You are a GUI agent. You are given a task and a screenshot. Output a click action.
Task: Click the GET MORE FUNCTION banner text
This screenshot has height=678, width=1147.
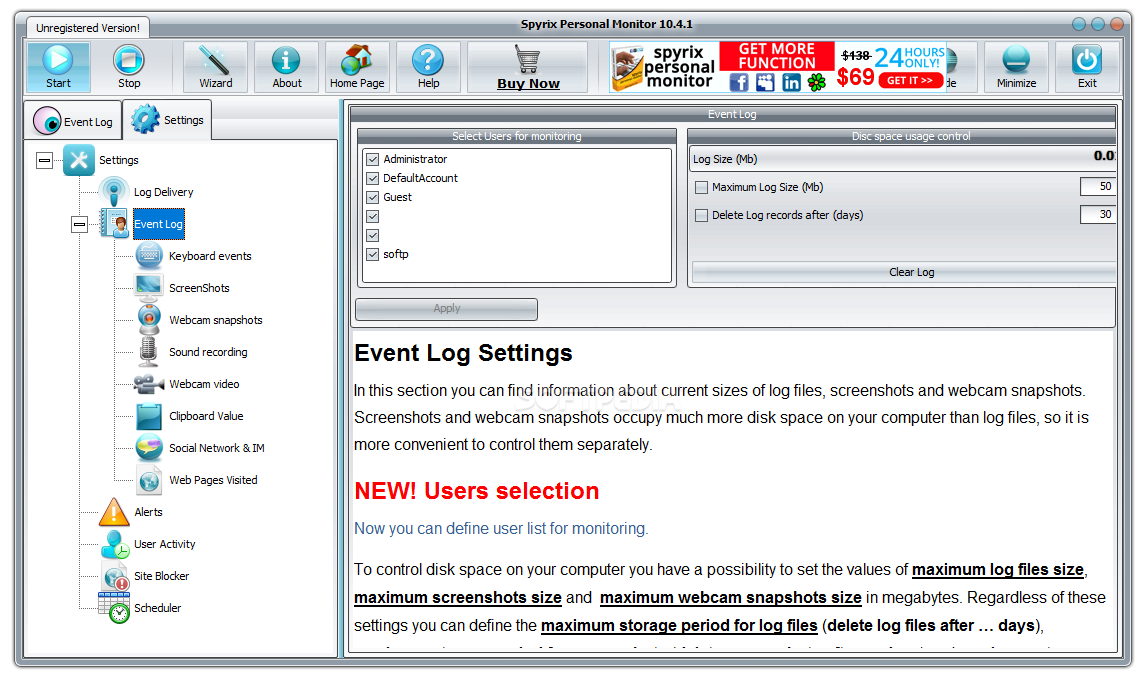(777, 56)
